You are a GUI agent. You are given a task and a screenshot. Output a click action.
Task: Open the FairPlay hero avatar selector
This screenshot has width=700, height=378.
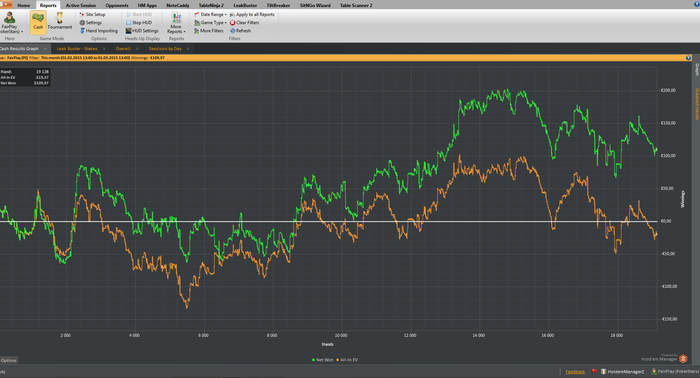pyautogui.click(x=10, y=23)
